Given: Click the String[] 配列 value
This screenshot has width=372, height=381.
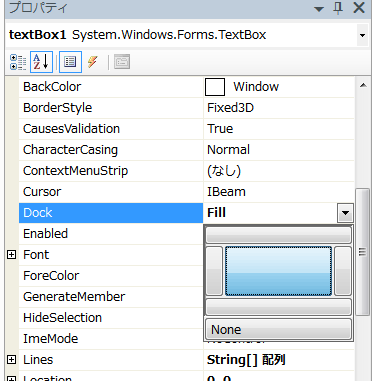Looking at the screenshot, I should tap(246, 360).
